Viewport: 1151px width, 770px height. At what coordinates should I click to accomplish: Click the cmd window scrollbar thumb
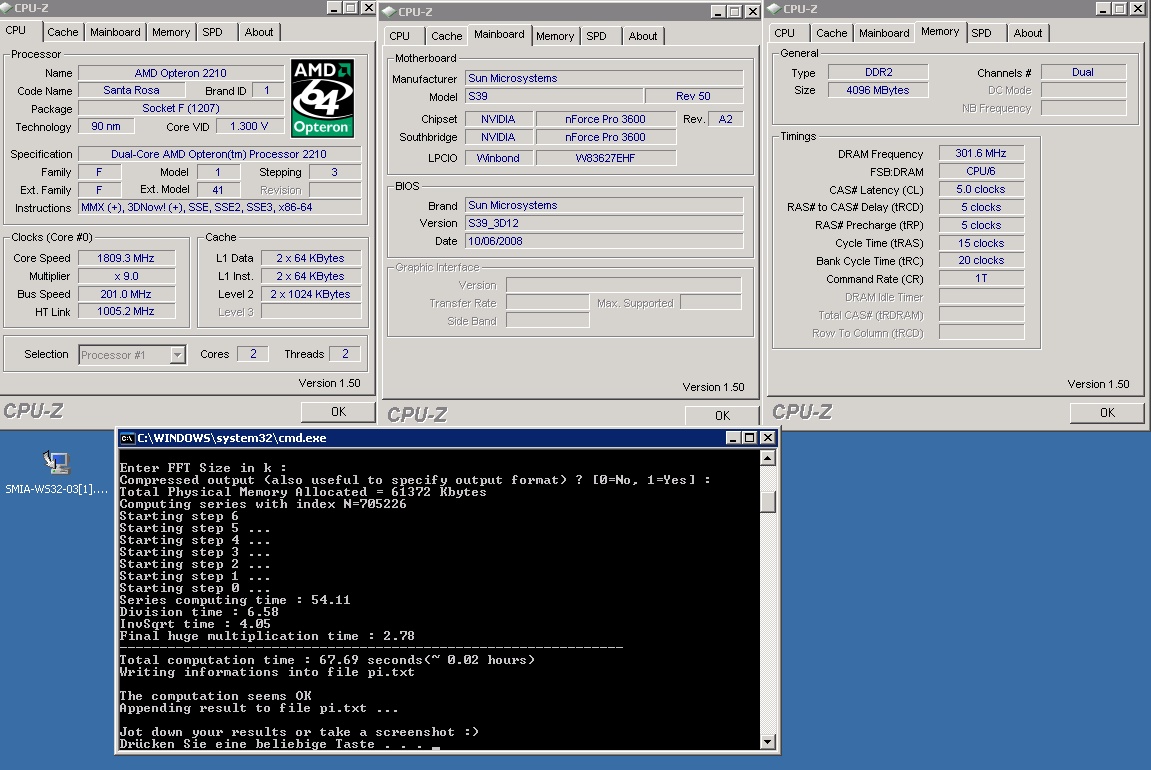[768, 501]
